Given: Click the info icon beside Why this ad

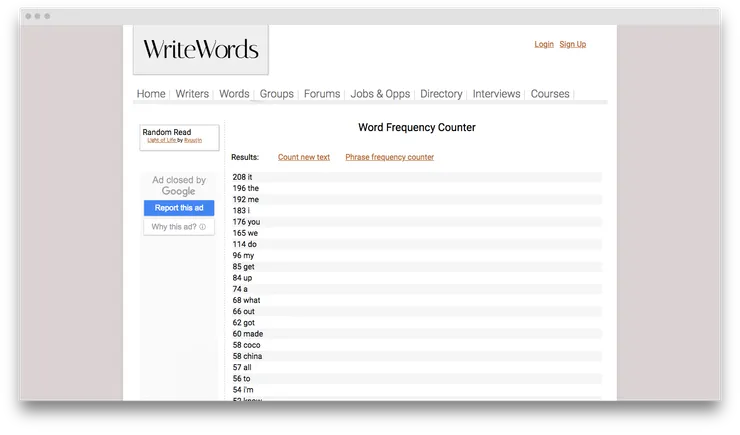Looking at the screenshot, I should tap(202, 227).
